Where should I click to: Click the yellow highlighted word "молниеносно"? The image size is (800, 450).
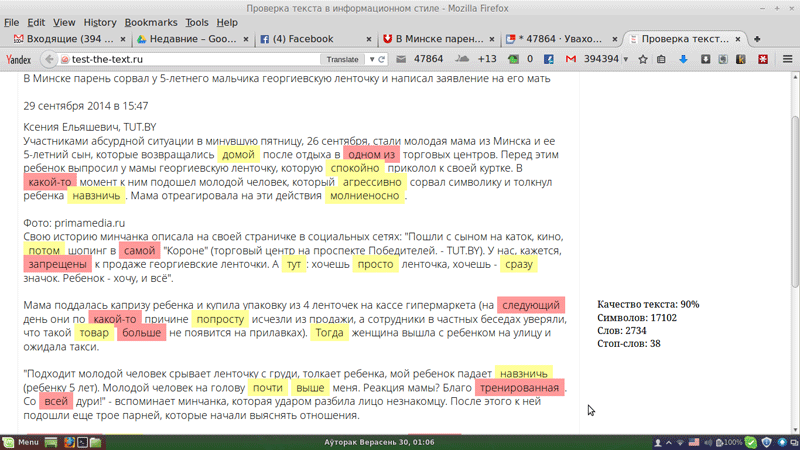pos(364,196)
